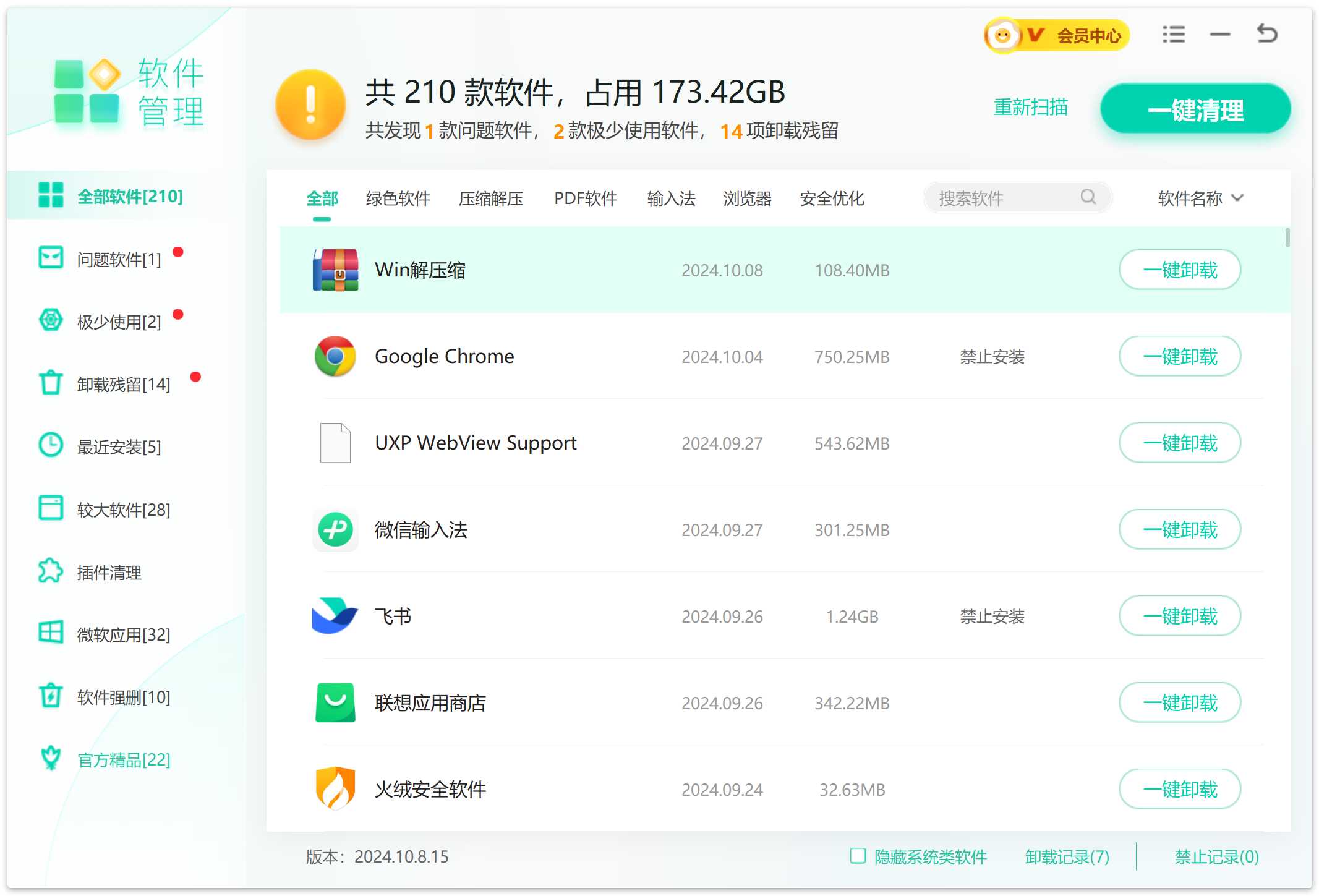The image size is (1319, 896).
Task: Switch to 安全优化 tab
Action: [832, 198]
